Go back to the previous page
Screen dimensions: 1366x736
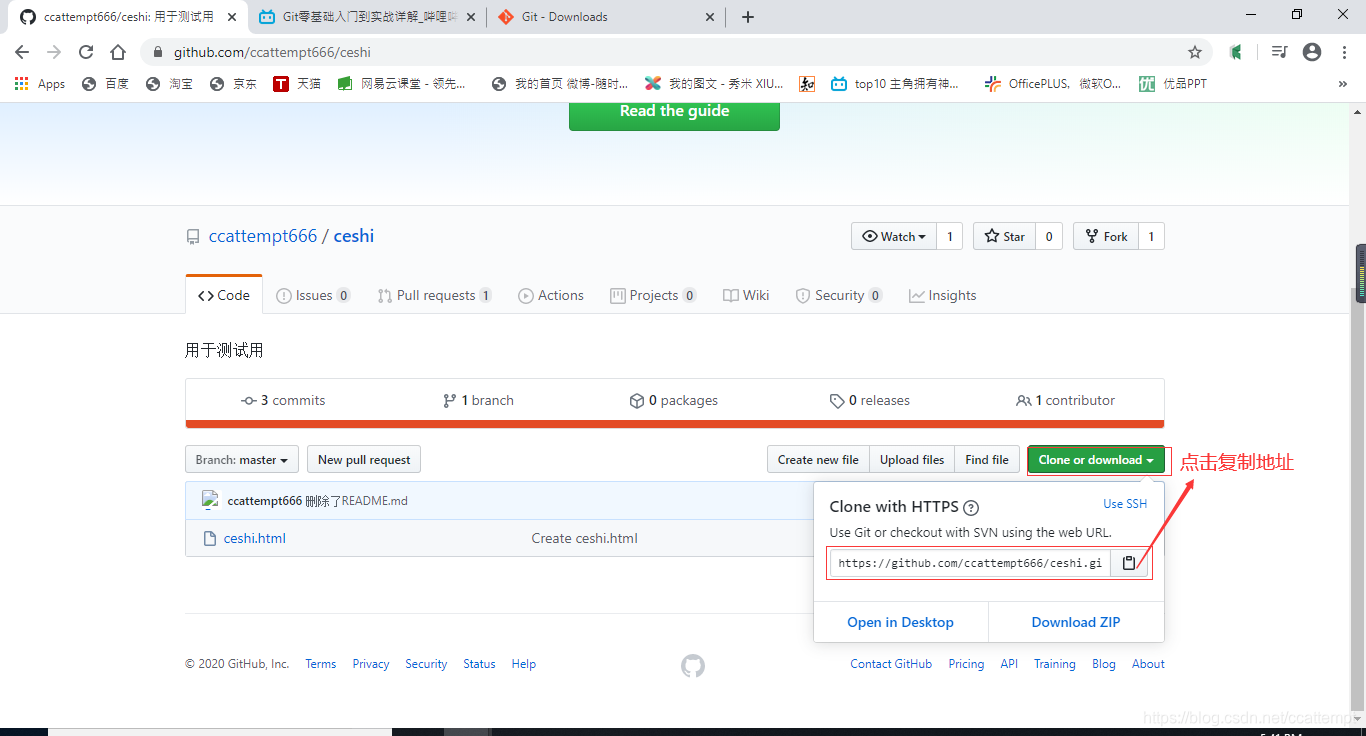pyautogui.click(x=22, y=52)
